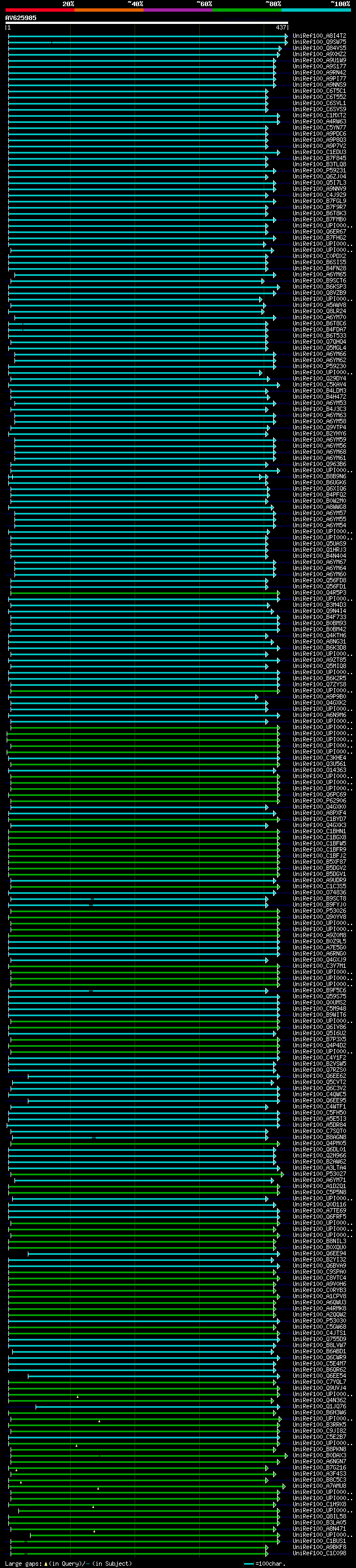Click the red 20% identity legend segment
Screen dimensions: 356x1568
tap(39, 10)
